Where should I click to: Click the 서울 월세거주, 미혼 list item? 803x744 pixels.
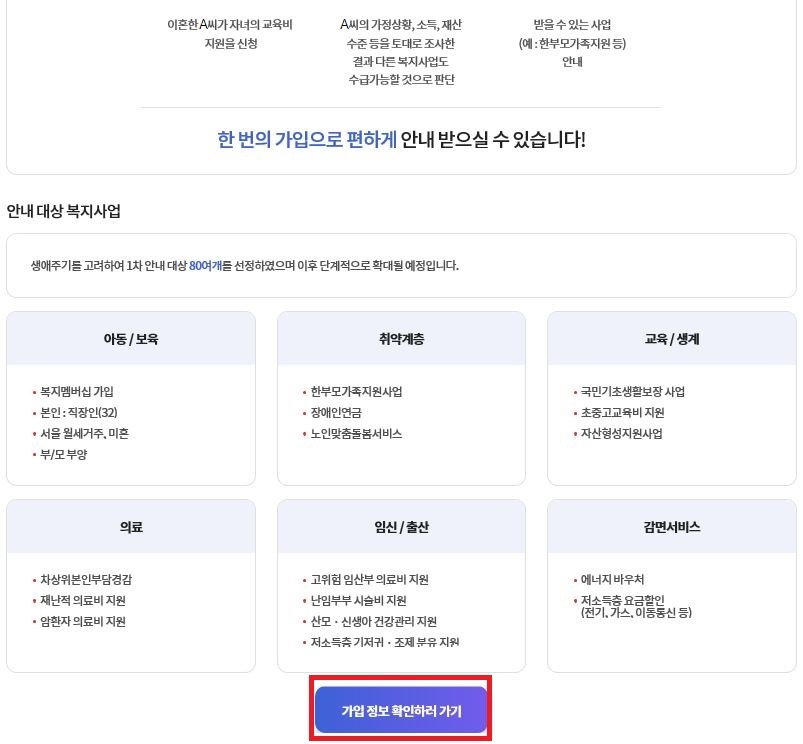point(84,434)
